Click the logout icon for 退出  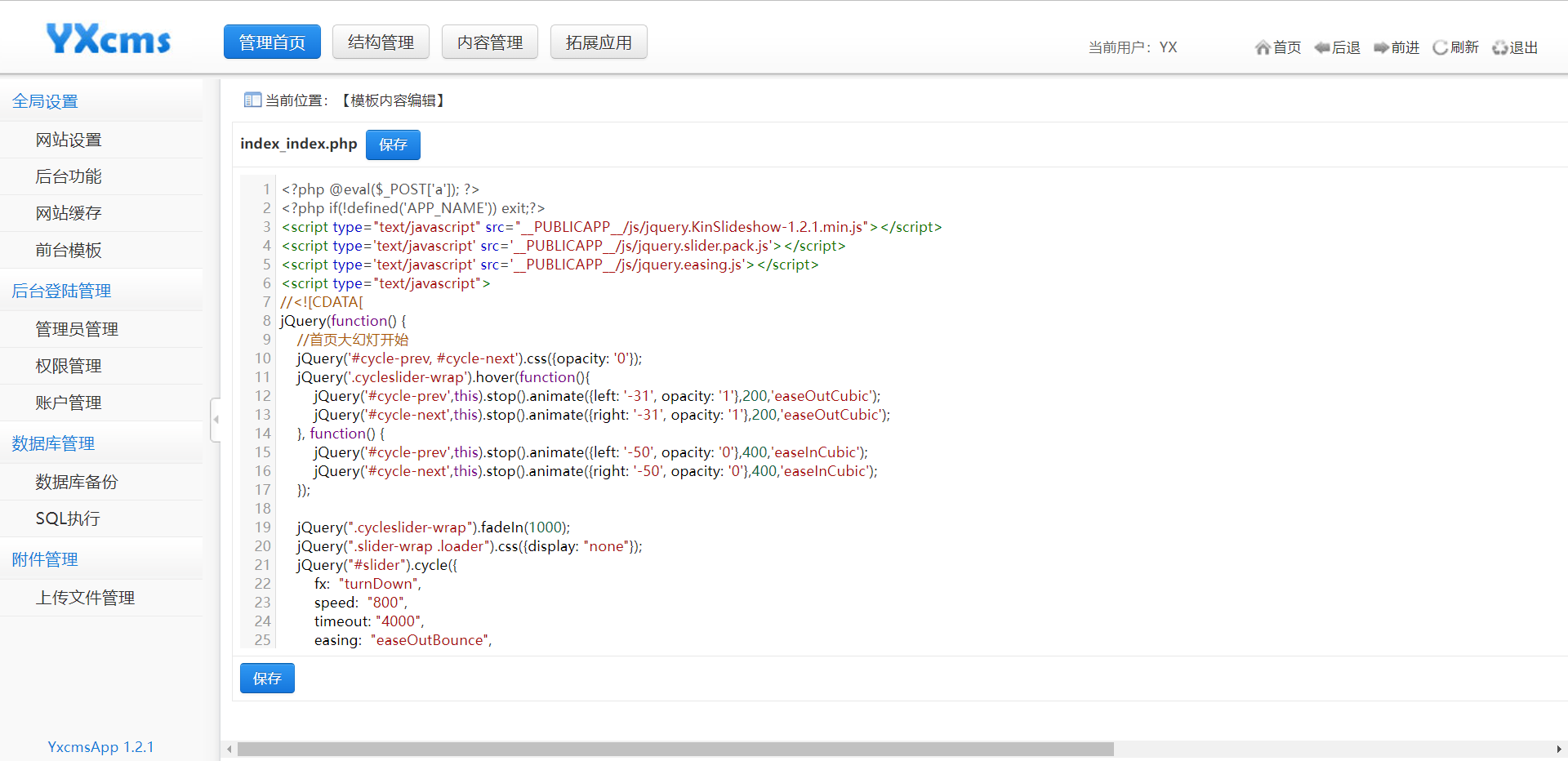[x=1500, y=47]
